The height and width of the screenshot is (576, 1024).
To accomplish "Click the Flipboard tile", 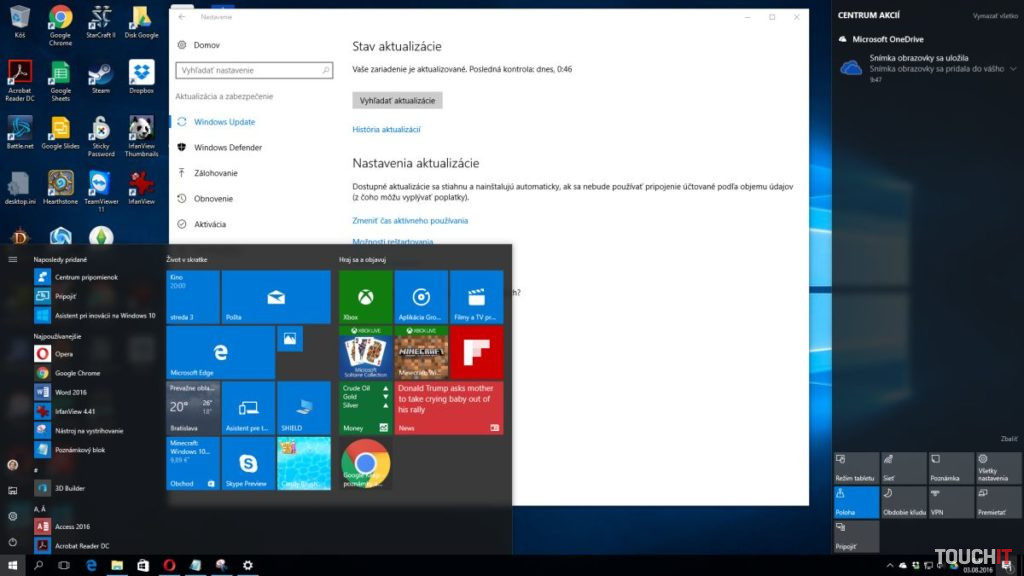I will 476,351.
